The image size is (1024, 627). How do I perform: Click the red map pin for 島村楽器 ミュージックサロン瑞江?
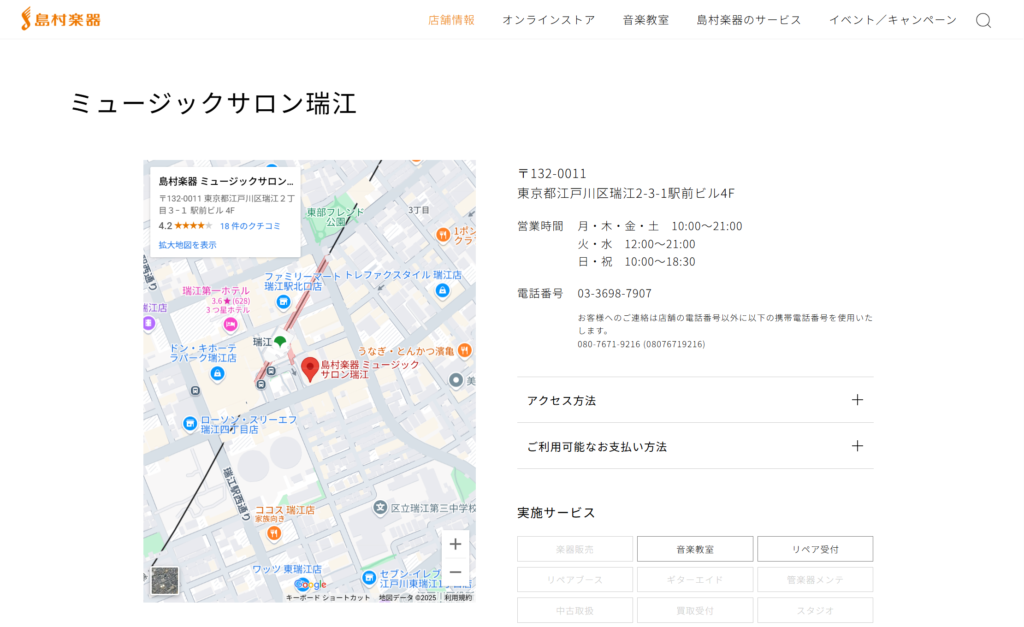pyautogui.click(x=310, y=369)
